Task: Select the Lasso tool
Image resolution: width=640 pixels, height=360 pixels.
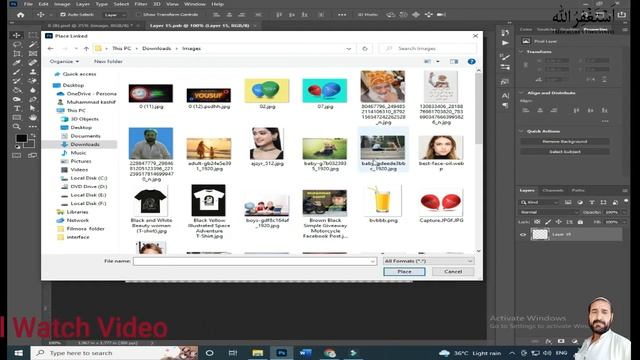Action: (x=17, y=44)
